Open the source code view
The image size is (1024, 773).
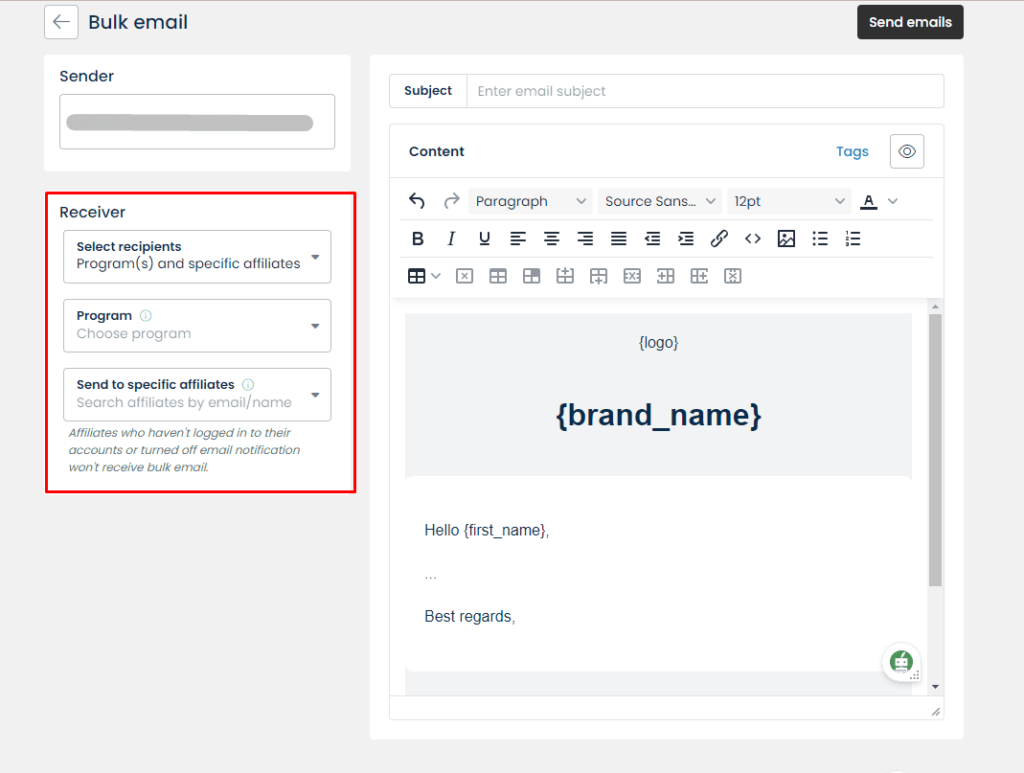[753, 239]
